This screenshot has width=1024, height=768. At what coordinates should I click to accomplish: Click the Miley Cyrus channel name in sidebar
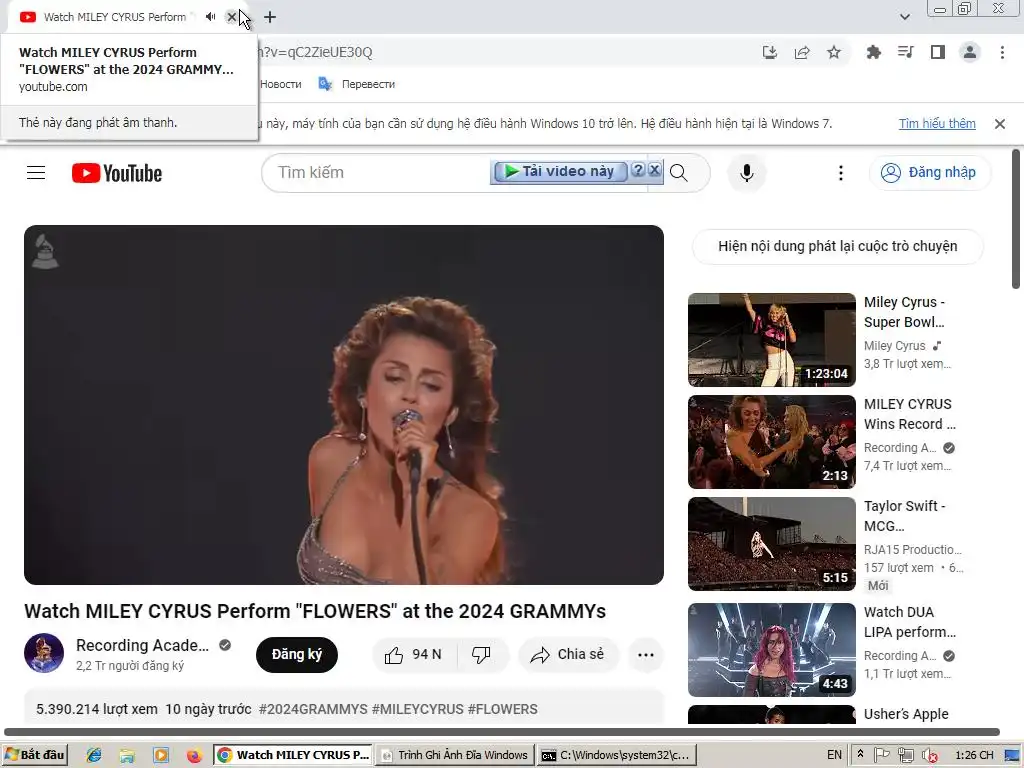(x=894, y=345)
